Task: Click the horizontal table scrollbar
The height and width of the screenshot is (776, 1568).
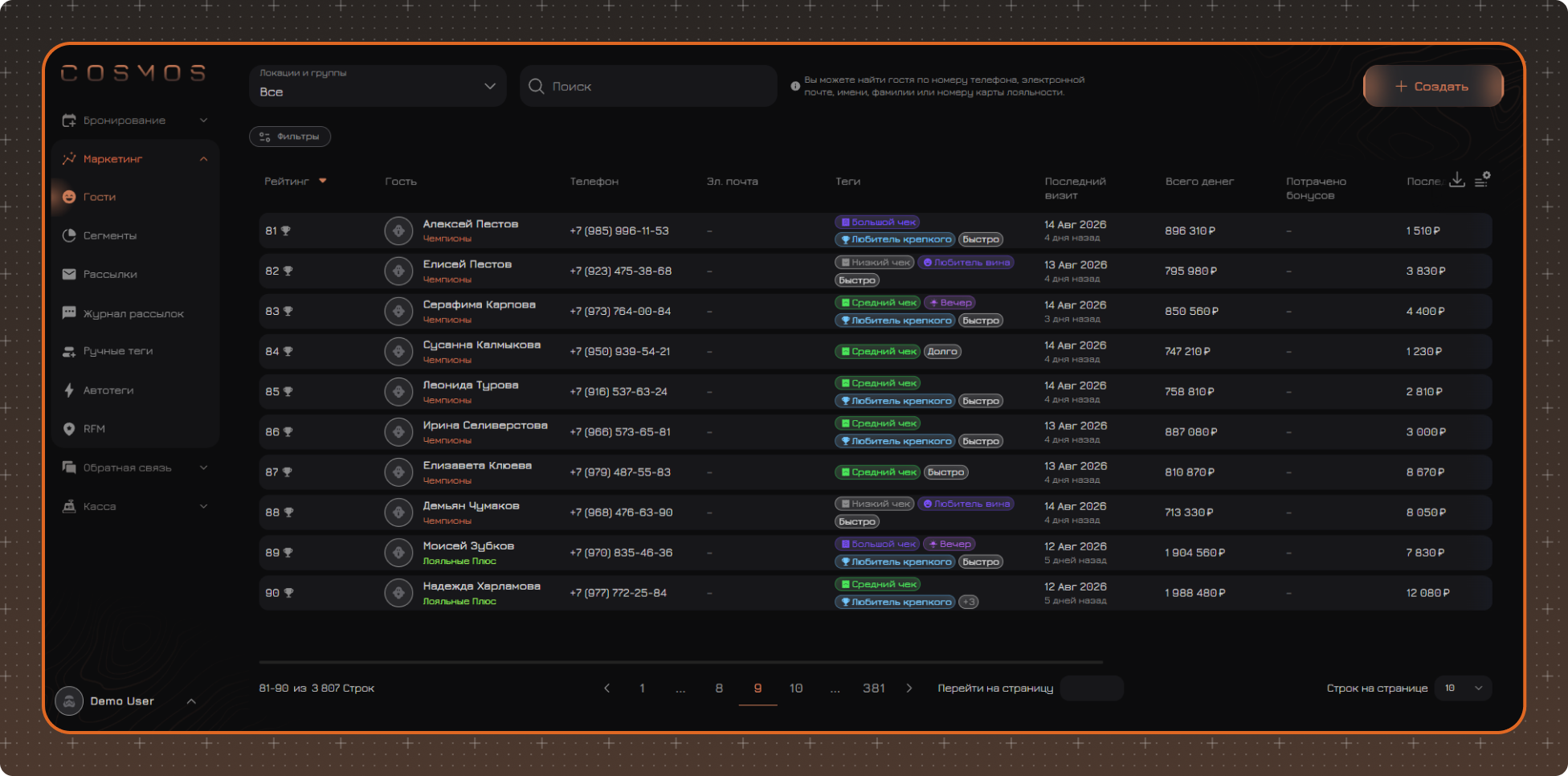Action: point(680,662)
